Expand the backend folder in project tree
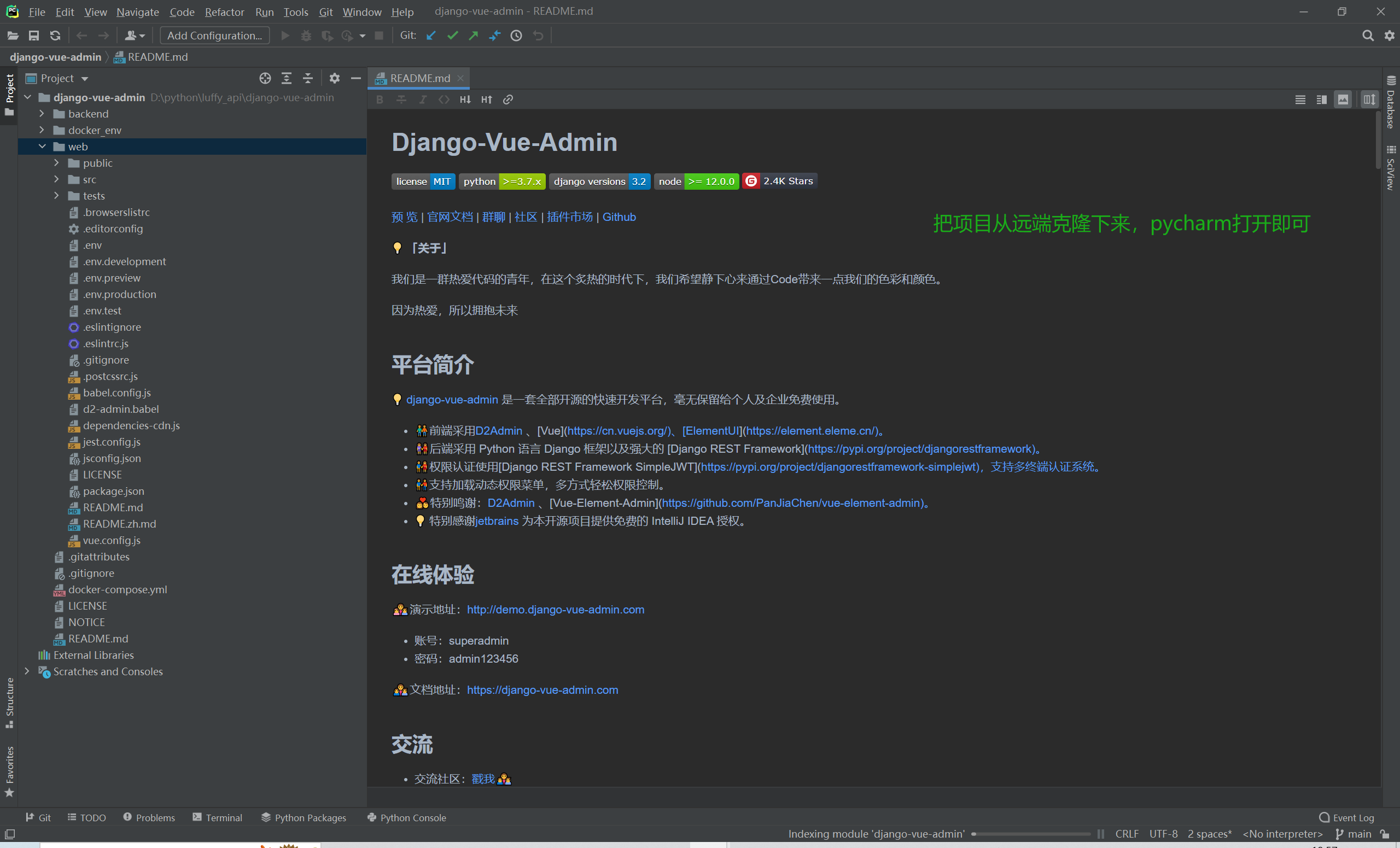The width and height of the screenshot is (1400, 848). point(42,114)
